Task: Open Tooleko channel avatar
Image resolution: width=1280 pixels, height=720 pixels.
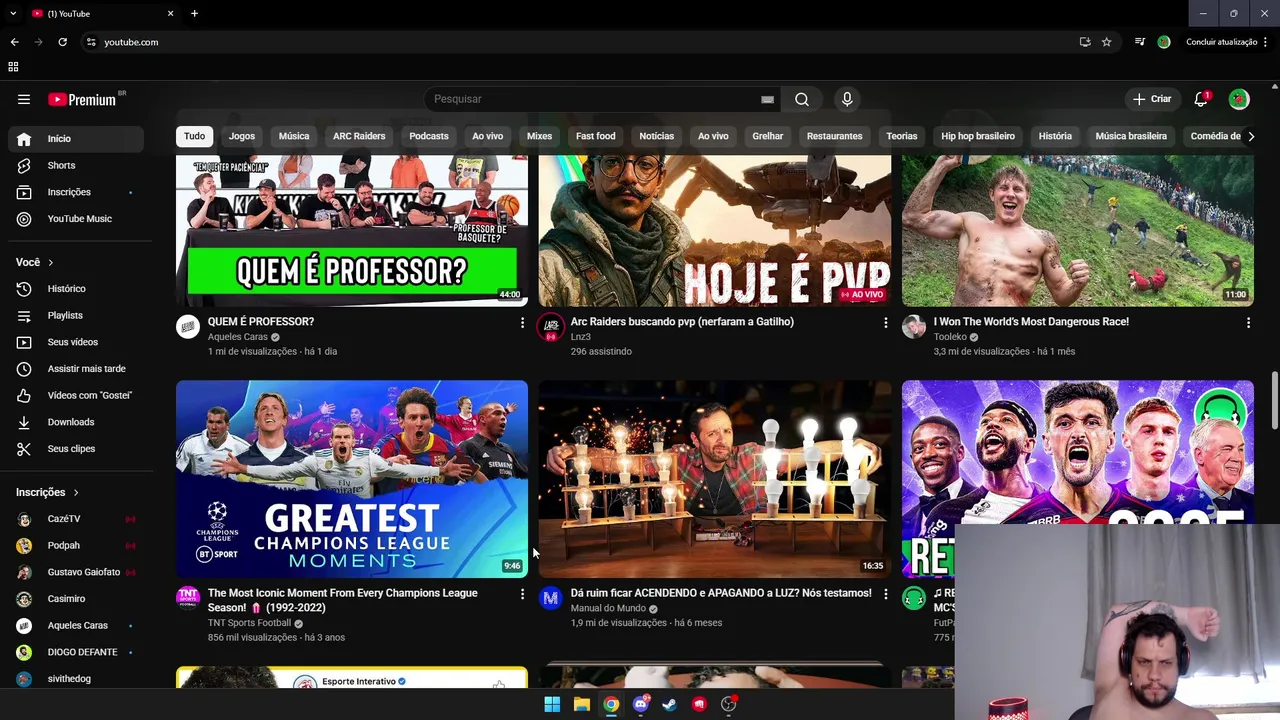Action: pos(914,327)
